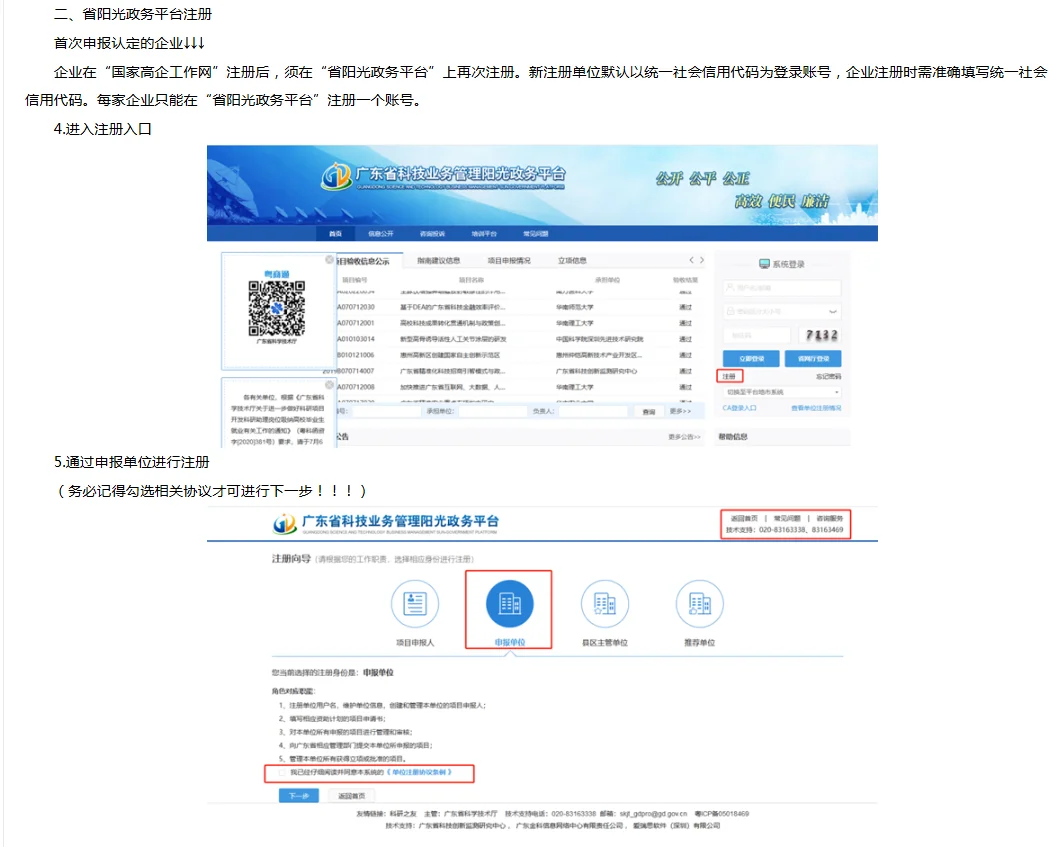Viewport: 1054px width, 847px height.
Task: Click the captcha code image 7132
Action: [x=821, y=335]
